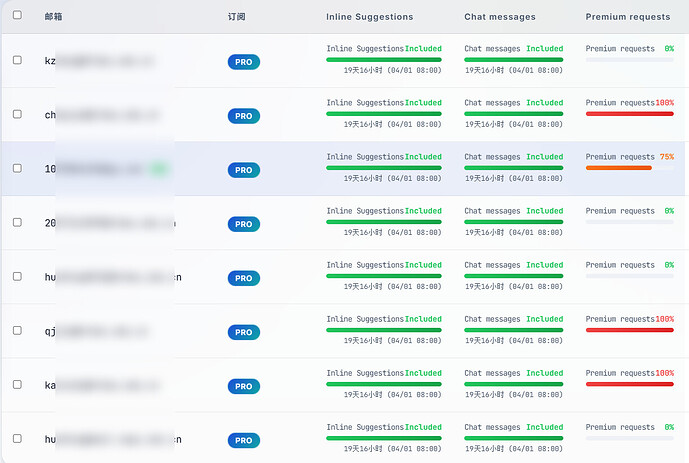
Task: Click Inline Suggestions 'Included' in the 20 row
Action: 423,211
